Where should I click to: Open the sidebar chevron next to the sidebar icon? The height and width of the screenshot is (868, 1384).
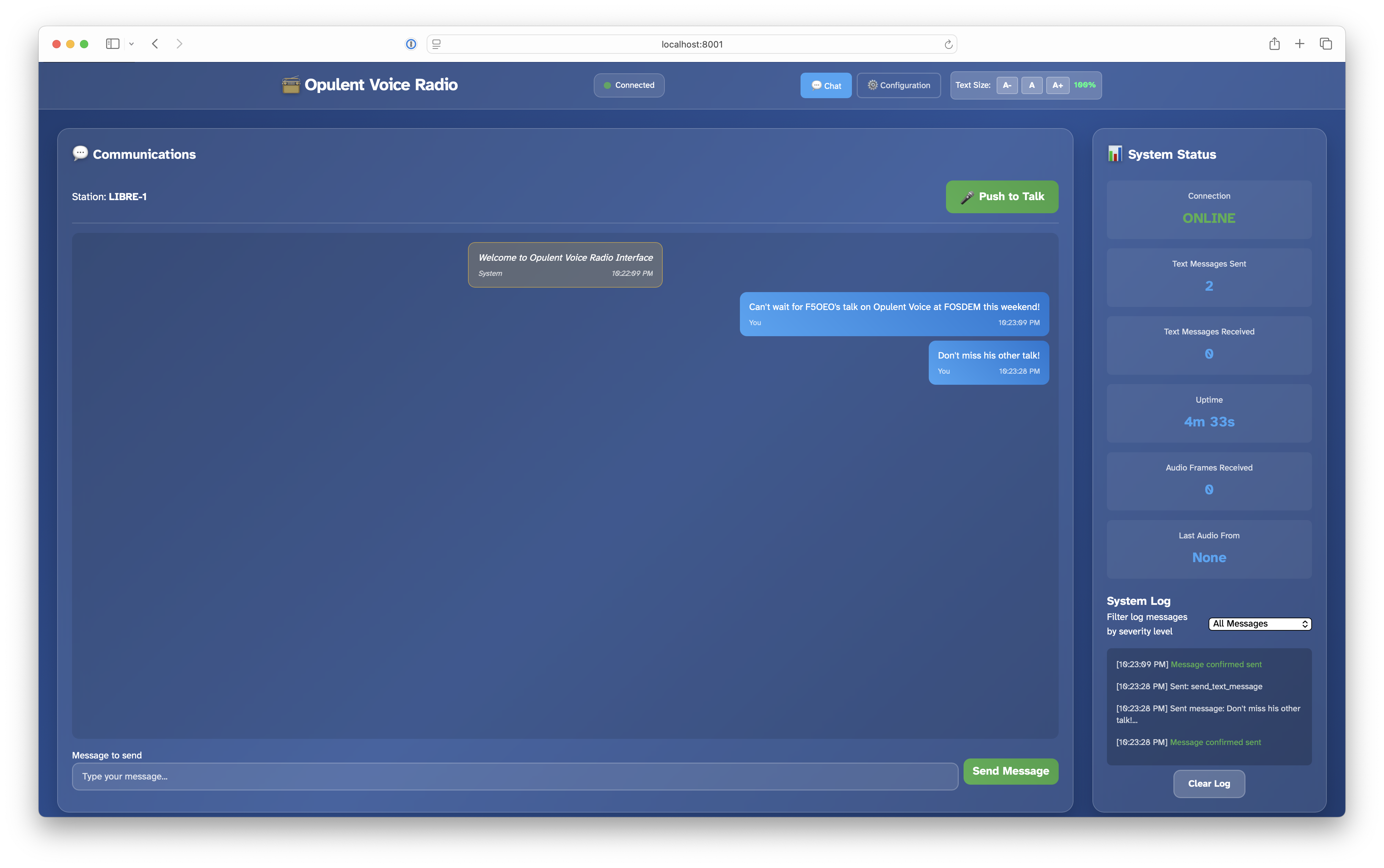coord(131,44)
